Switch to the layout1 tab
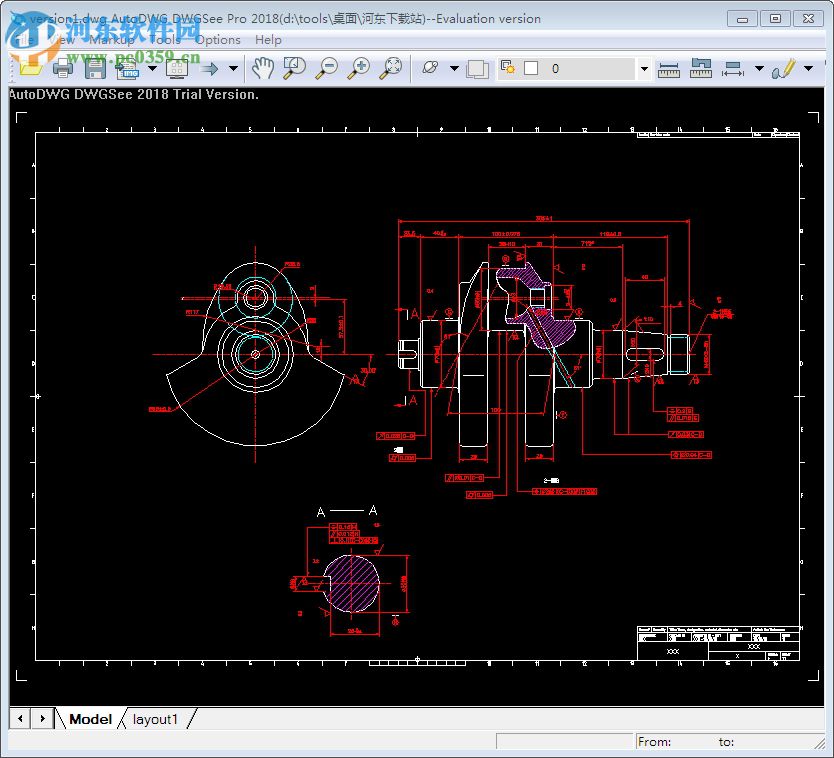Screen dimensions: 834x758 click(155, 719)
